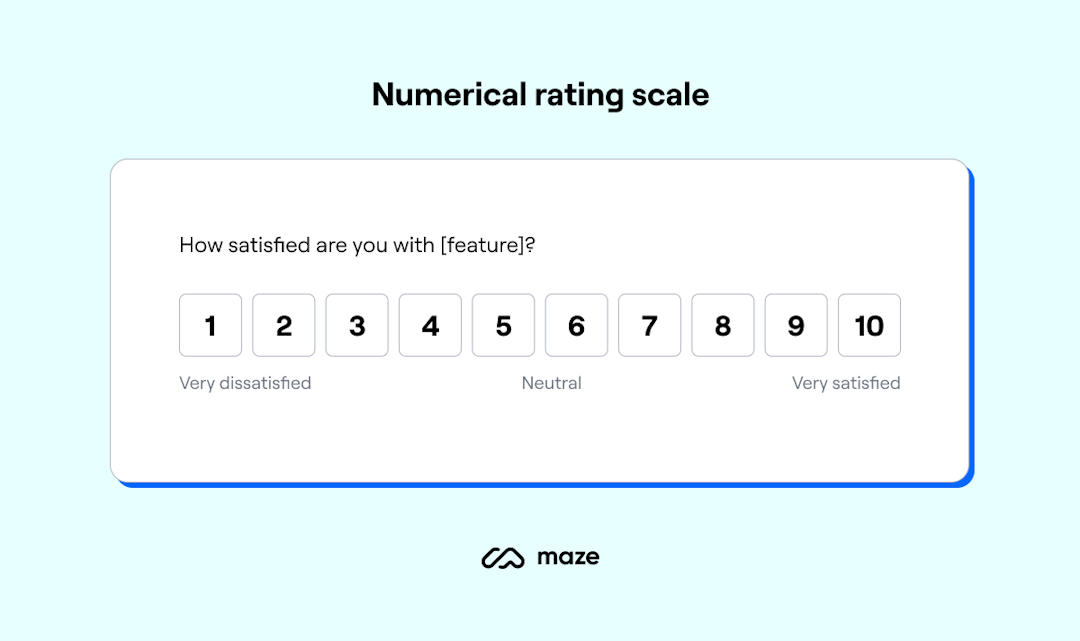Click the satisfaction question text

point(357,244)
